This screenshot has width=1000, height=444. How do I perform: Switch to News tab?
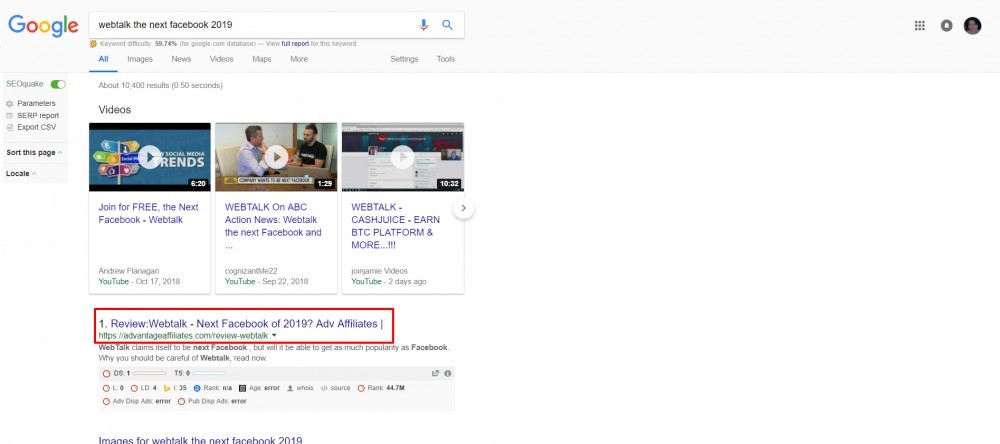click(x=181, y=59)
